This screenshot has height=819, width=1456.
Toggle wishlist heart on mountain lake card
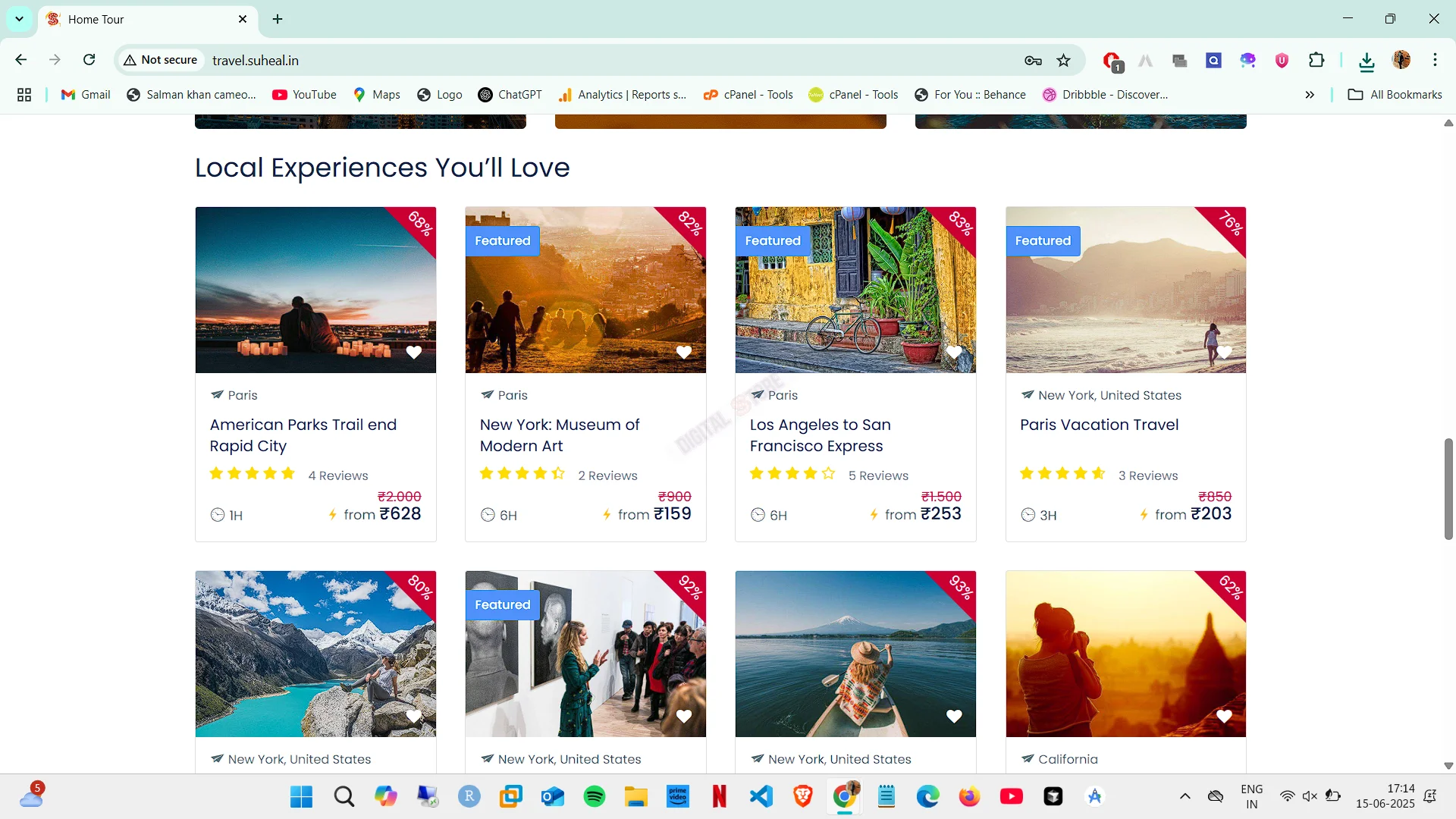click(413, 716)
